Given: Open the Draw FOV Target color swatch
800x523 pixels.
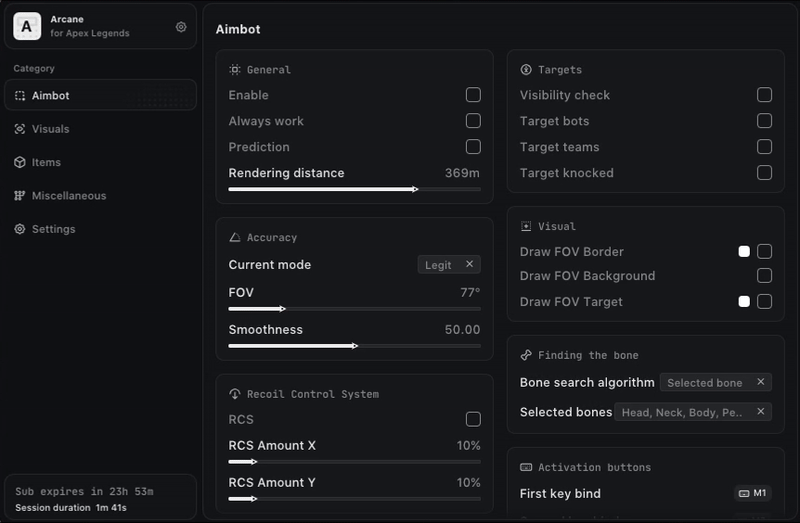Looking at the screenshot, I should tap(744, 302).
